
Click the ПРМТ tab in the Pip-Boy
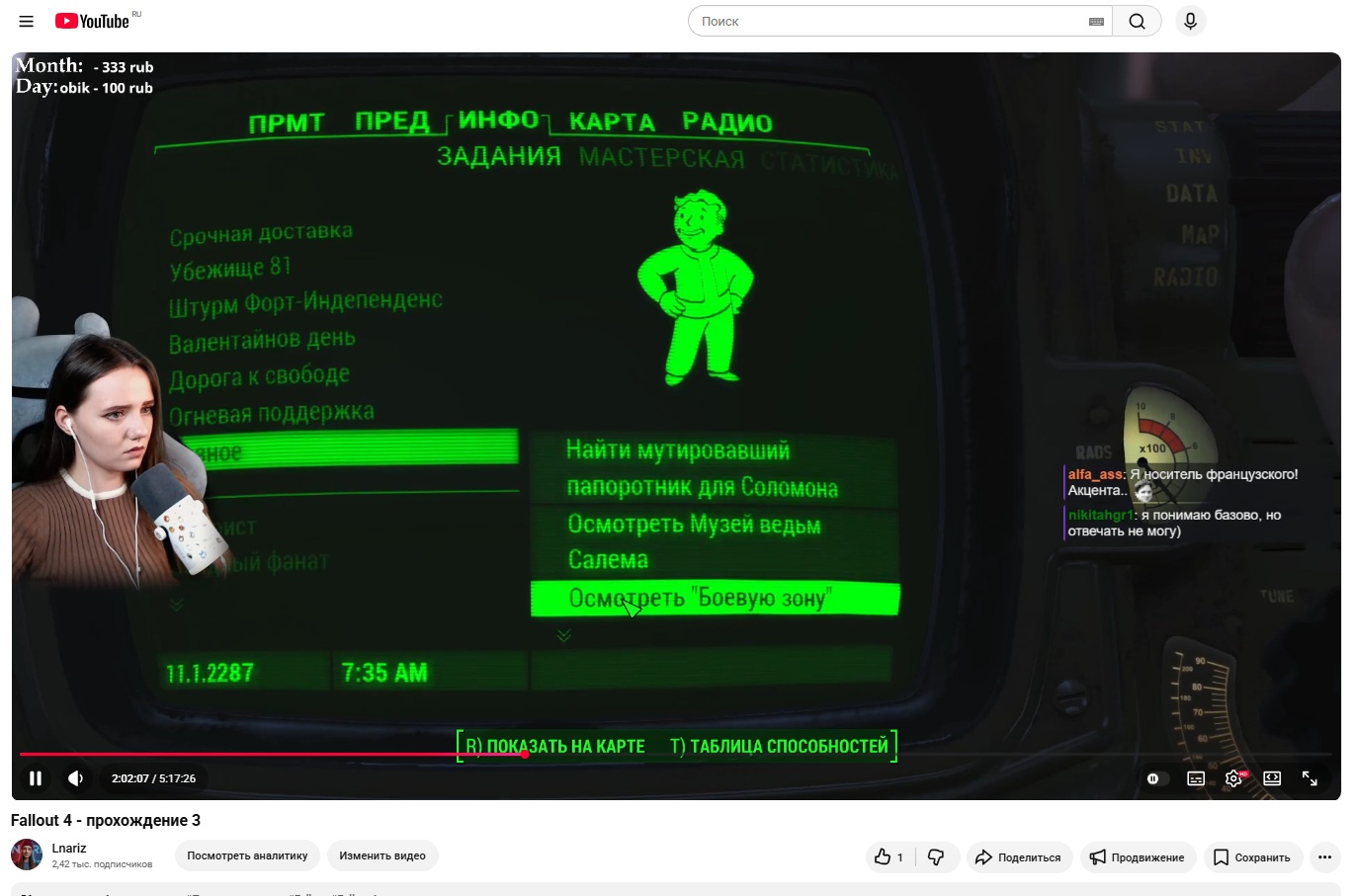coord(287,123)
